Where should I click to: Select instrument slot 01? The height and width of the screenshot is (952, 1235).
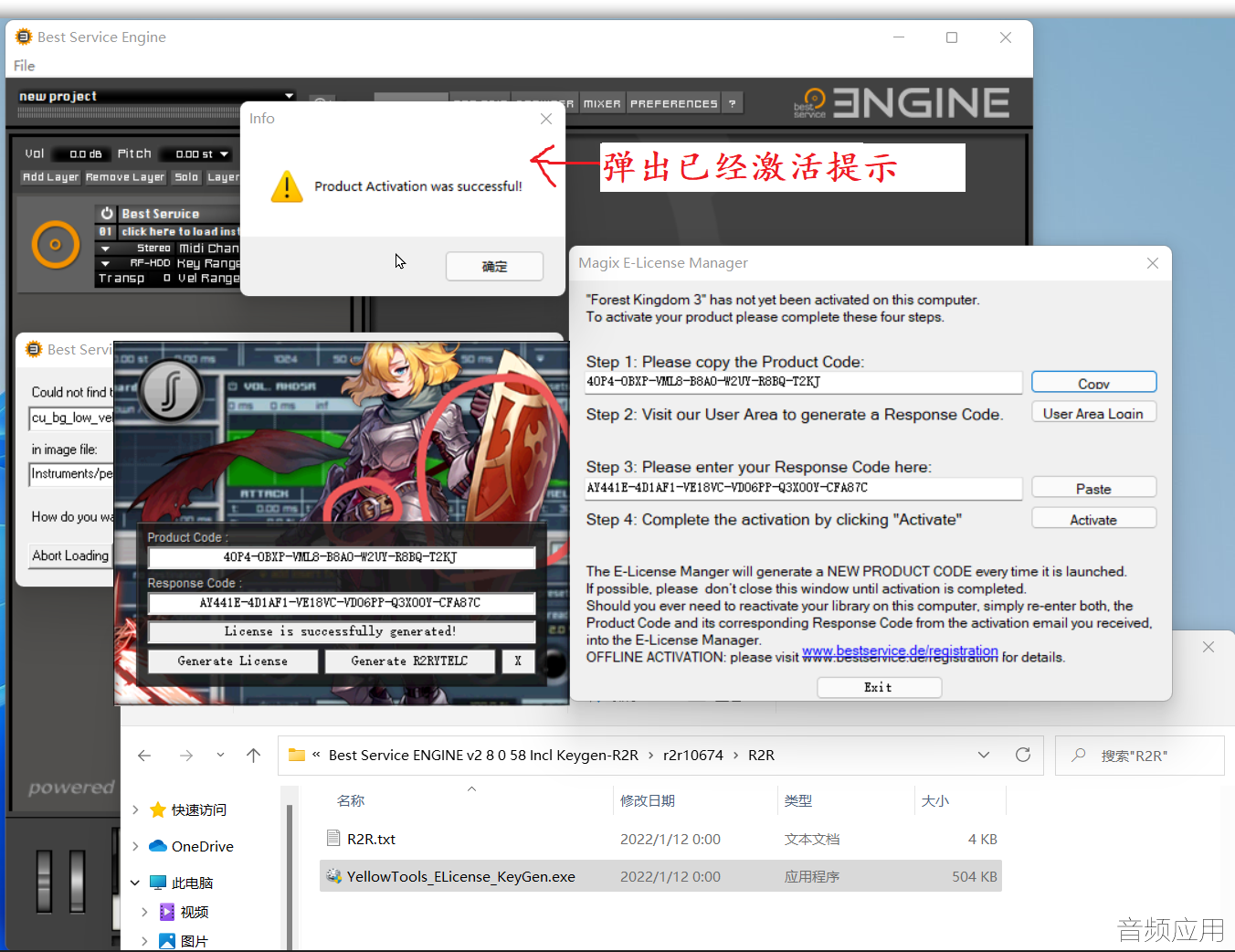[106, 231]
